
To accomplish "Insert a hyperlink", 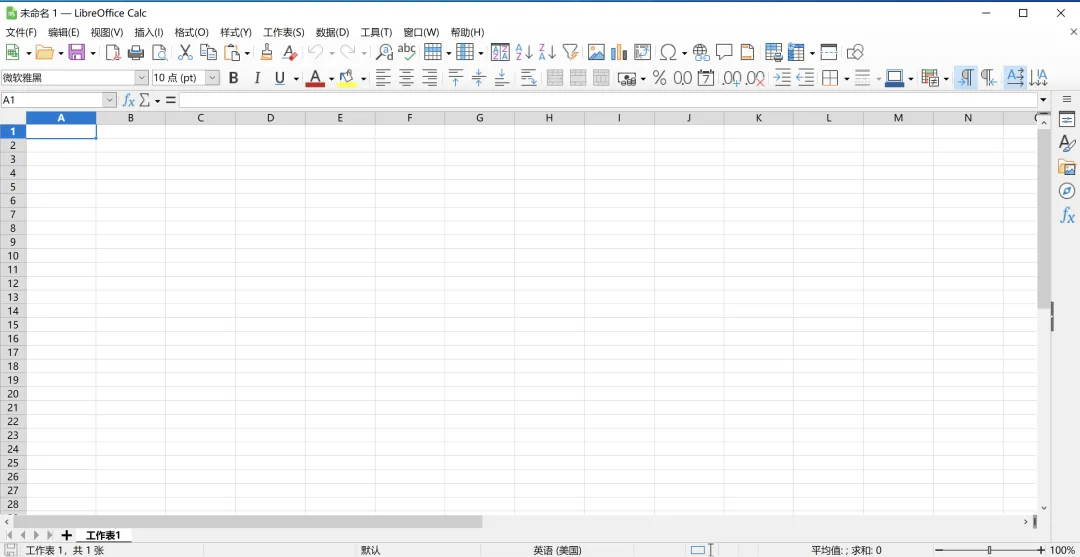I will (x=701, y=52).
